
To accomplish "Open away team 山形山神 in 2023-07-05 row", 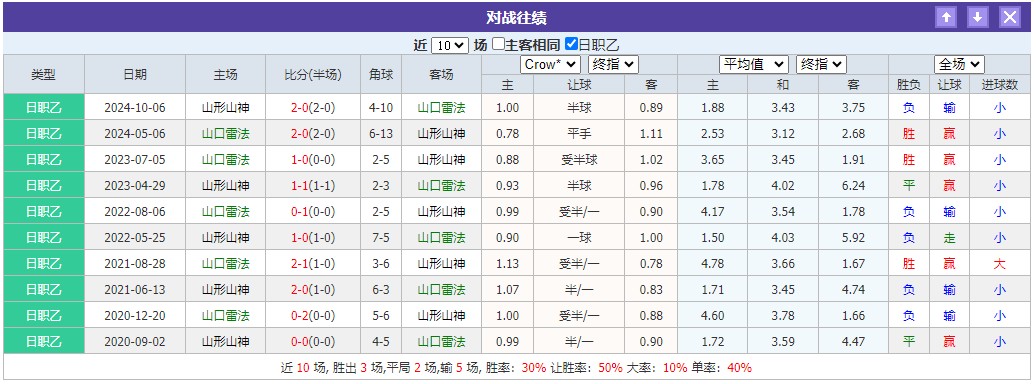I will point(441,159).
